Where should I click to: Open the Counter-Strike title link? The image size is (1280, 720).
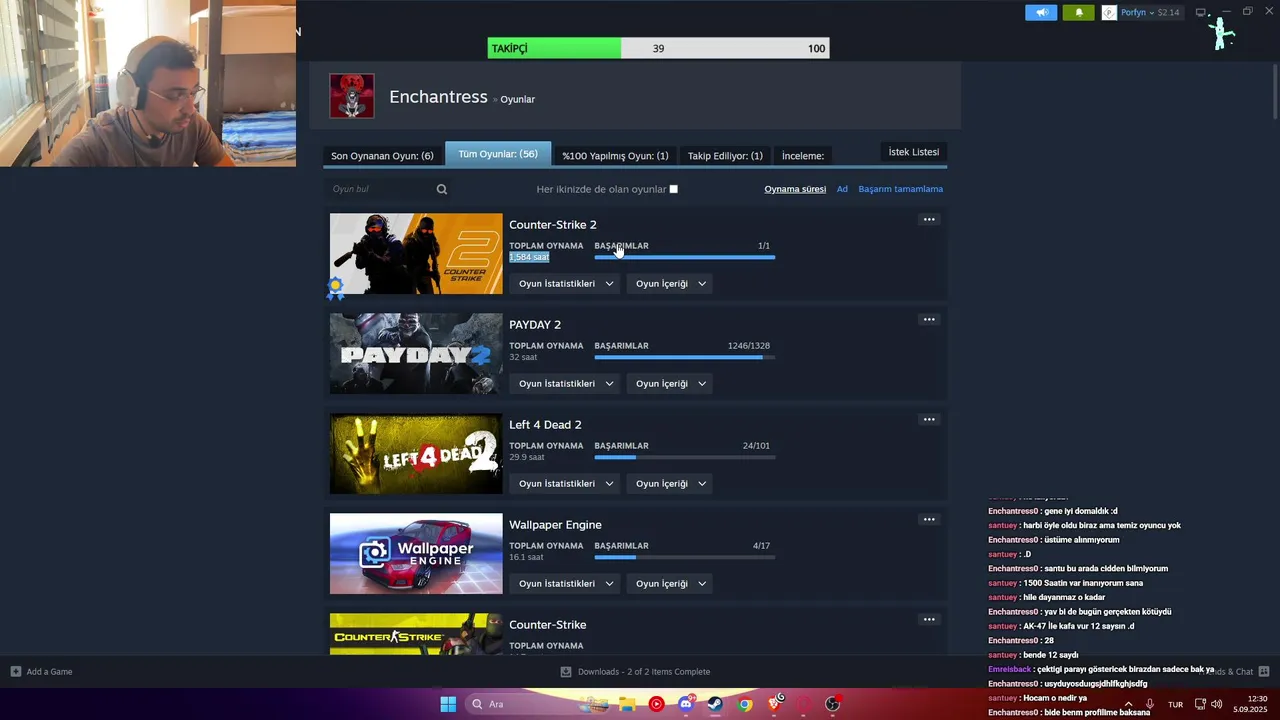click(547, 625)
